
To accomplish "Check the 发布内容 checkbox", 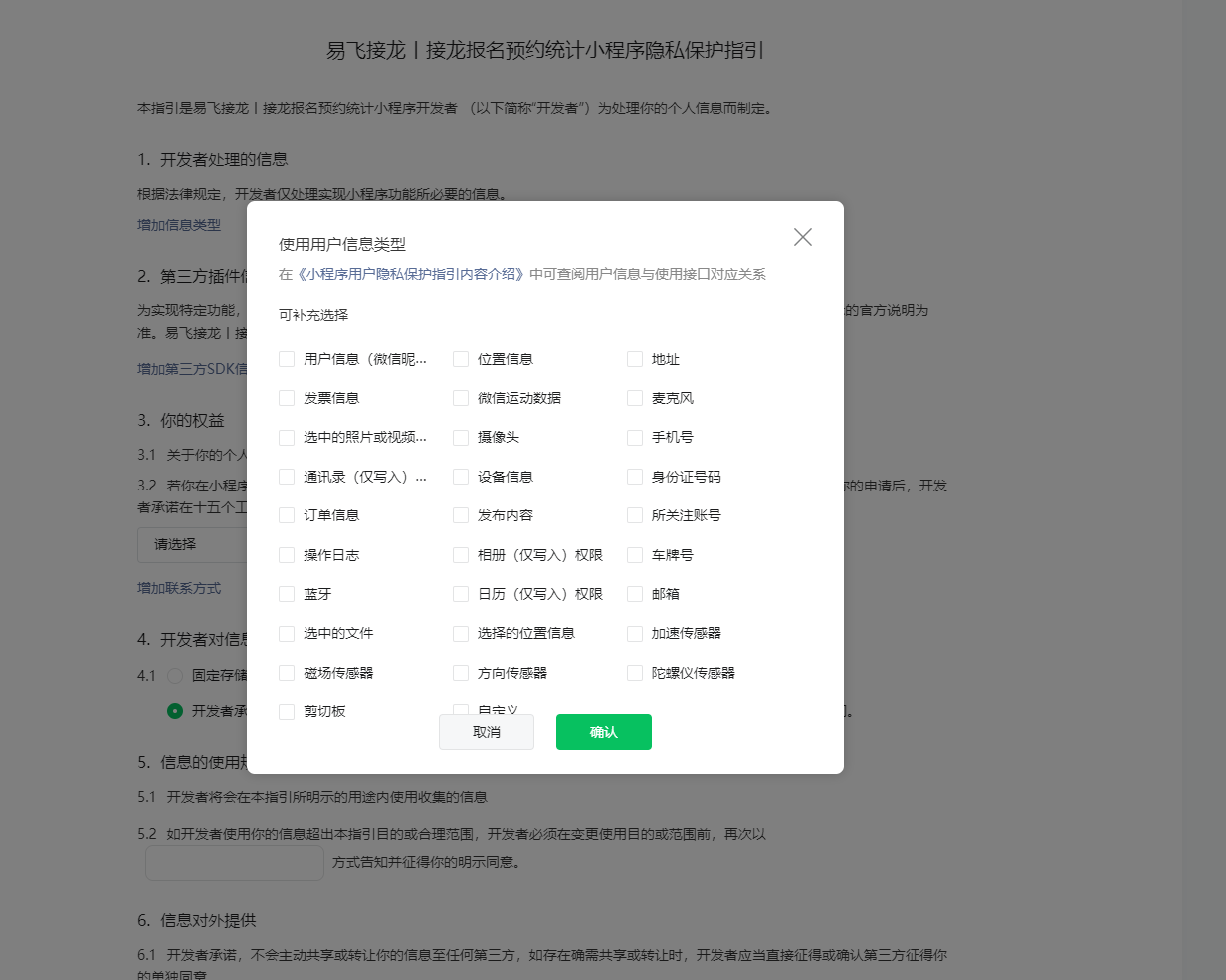I will 461,515.
